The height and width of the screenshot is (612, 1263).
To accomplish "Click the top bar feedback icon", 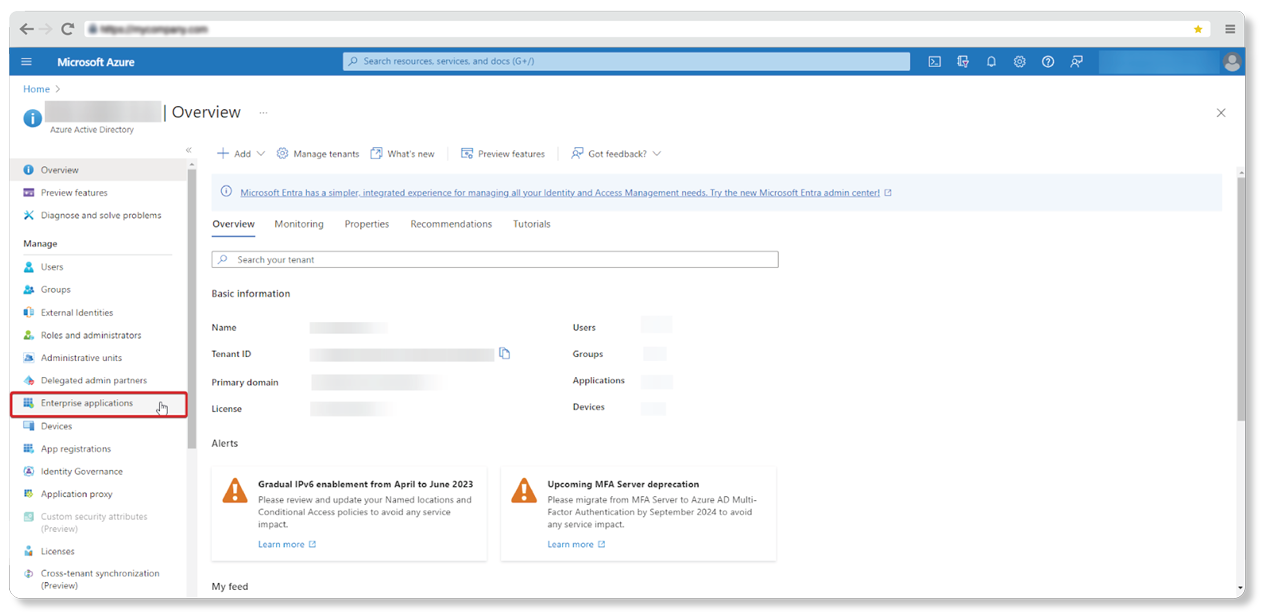I will (1076, 62).
